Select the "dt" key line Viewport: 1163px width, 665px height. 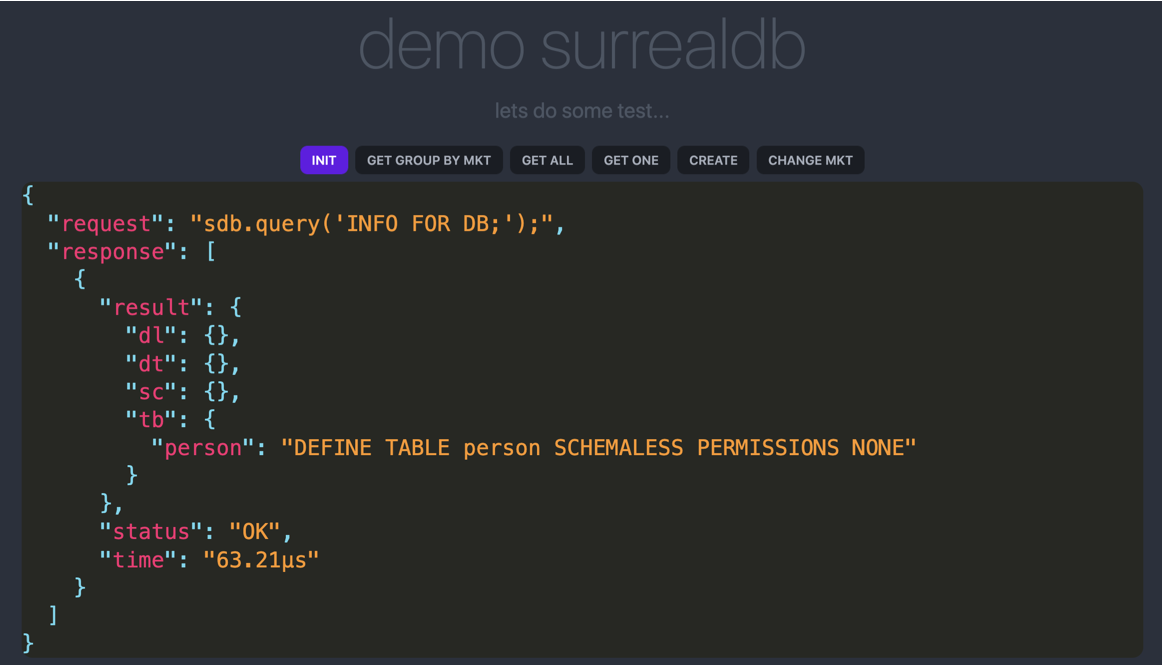click(x=182, y=364)
